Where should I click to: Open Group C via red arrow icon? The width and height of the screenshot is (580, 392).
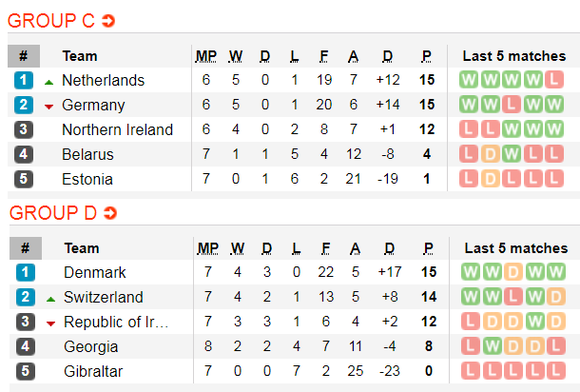[x=108, y=21]
